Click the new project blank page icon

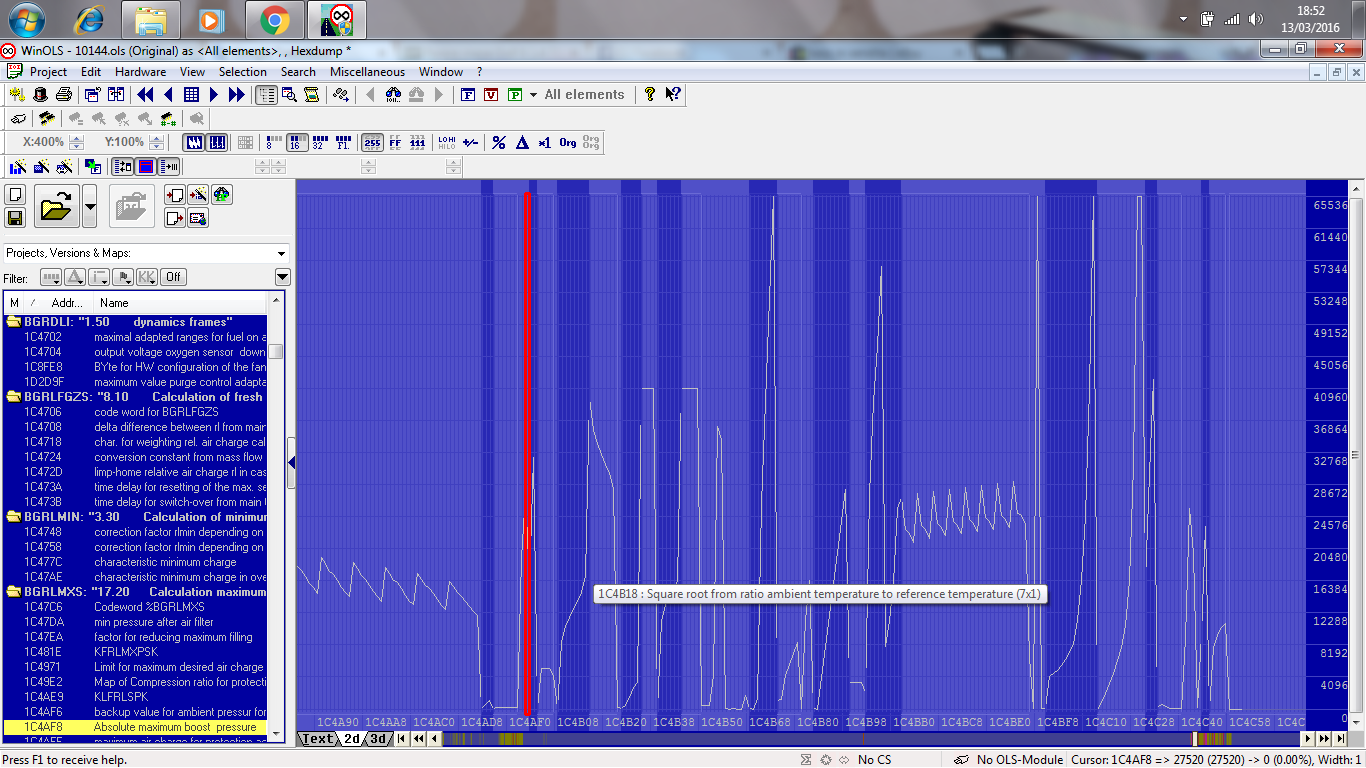point(15,194)
